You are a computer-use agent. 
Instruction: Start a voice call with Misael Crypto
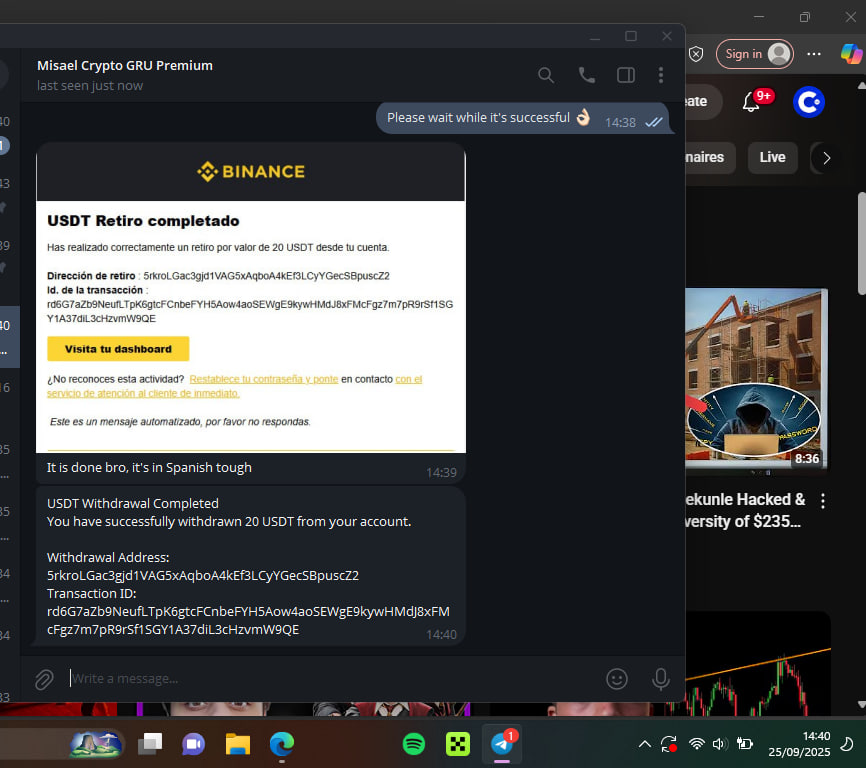tap(586, 75)
